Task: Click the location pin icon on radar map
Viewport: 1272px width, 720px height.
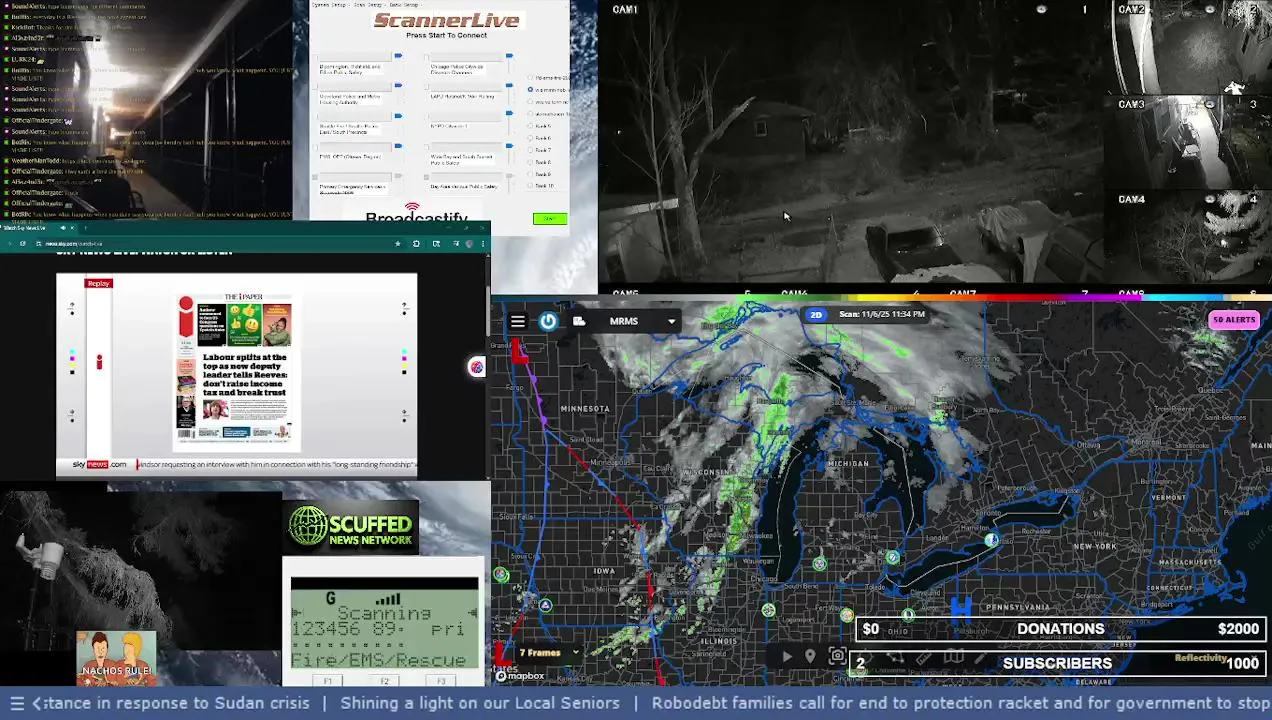Action: 810,657
